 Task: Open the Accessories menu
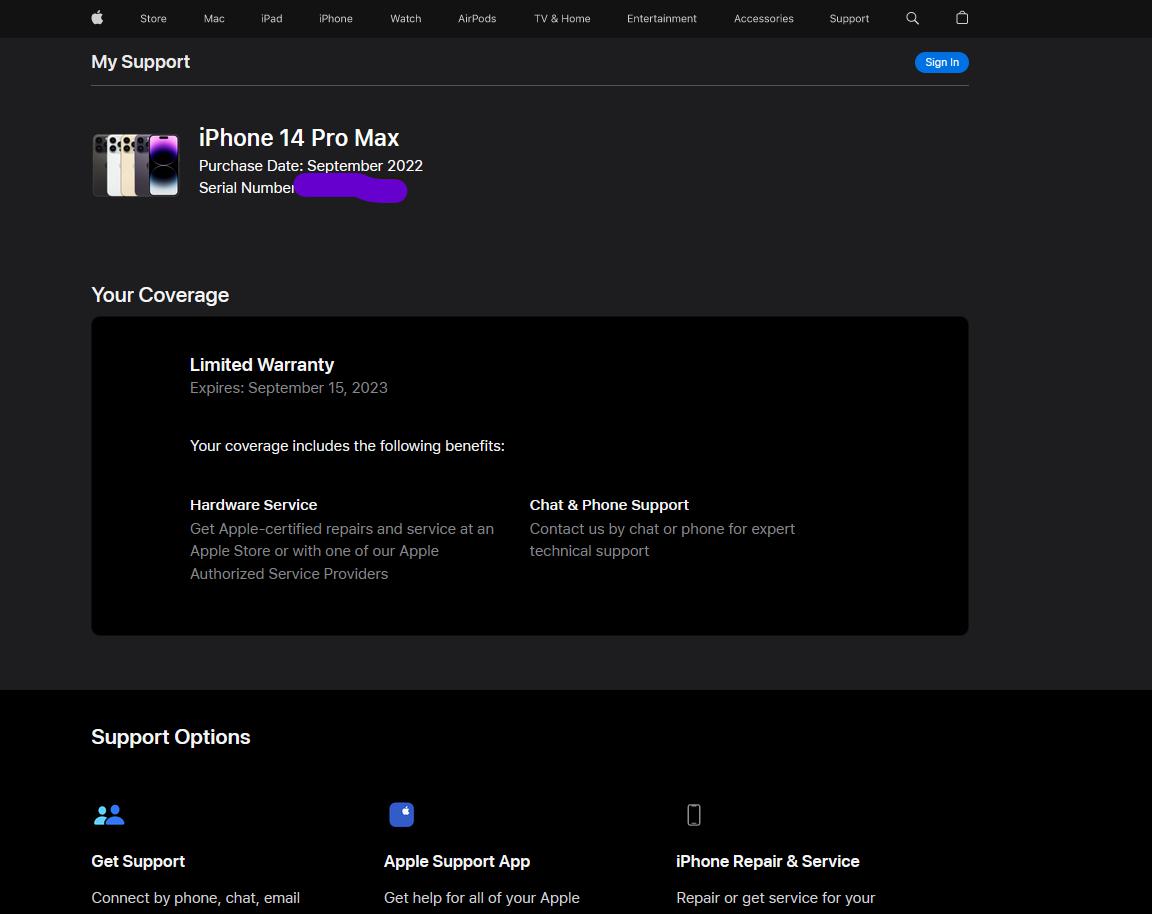(763, 18)
